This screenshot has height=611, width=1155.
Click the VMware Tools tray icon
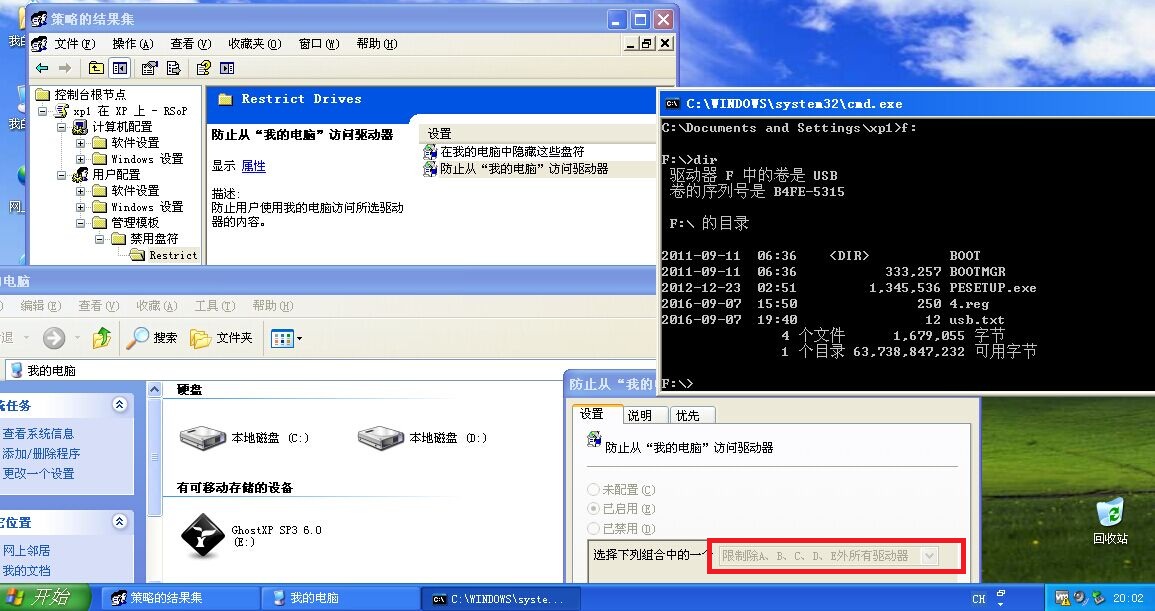[x=1062, y=598]
